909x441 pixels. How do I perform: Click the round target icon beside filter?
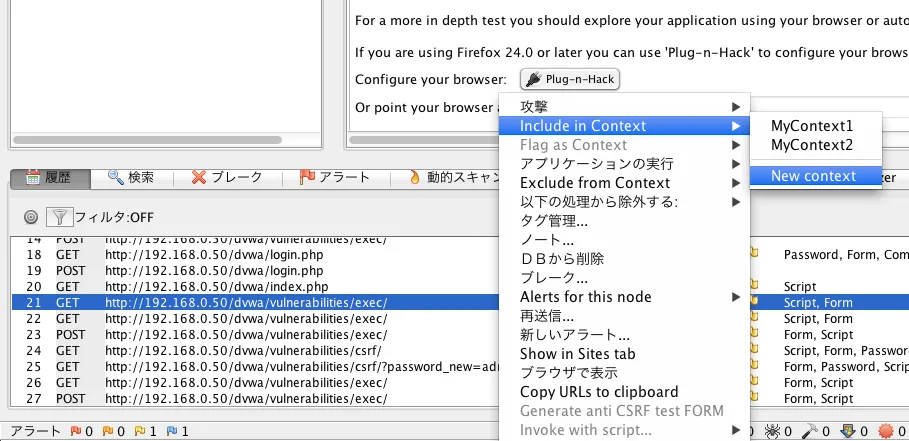coord(31,216)
